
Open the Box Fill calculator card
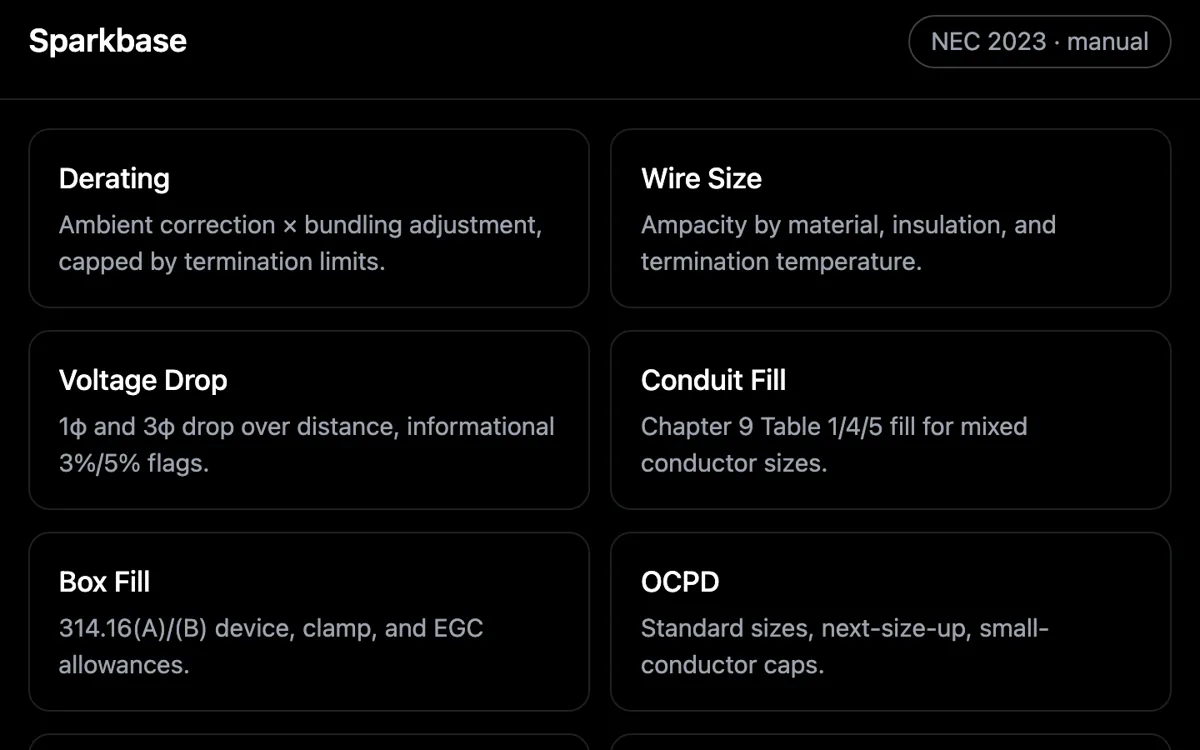309,621
